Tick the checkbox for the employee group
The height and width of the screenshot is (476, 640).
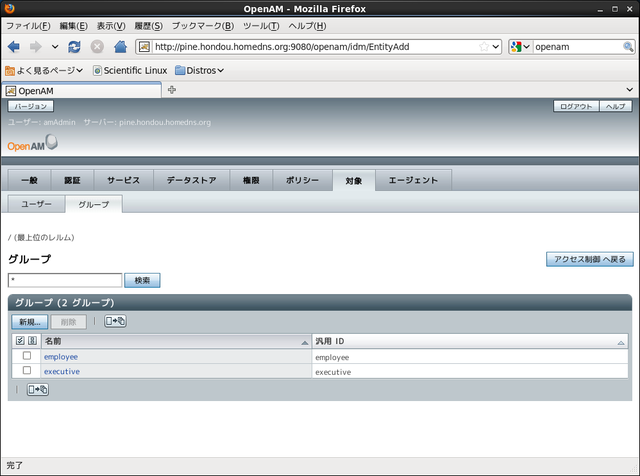tap(27, 356)
